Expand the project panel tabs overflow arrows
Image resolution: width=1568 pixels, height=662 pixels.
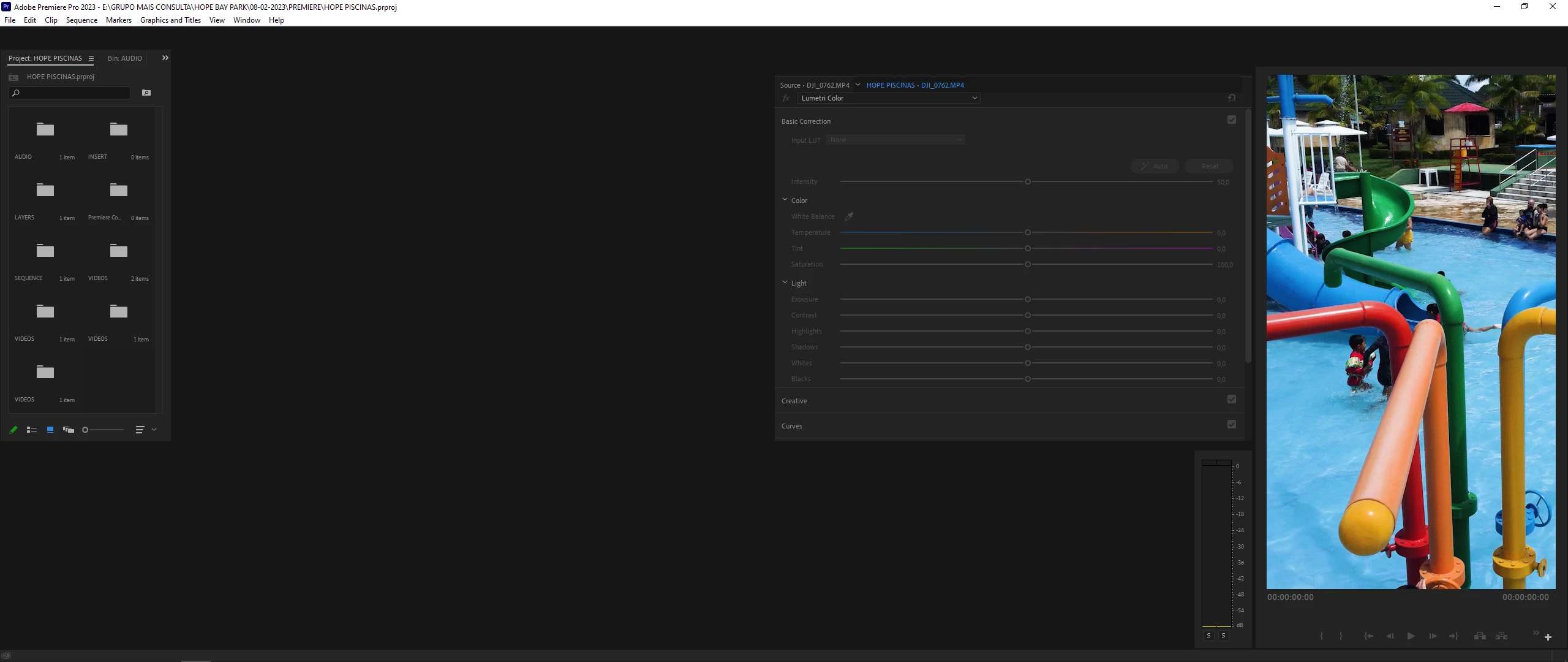click(x=165, y=58)
